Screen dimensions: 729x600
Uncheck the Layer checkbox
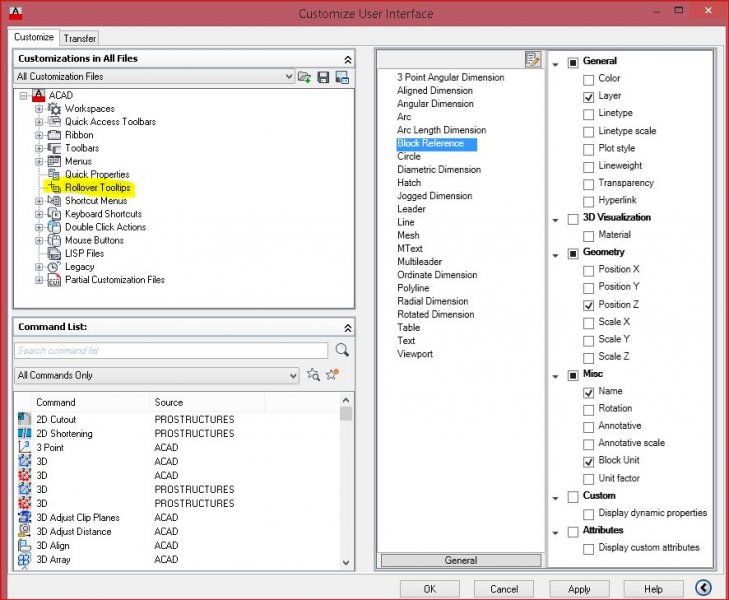click(x=588, y=97)
